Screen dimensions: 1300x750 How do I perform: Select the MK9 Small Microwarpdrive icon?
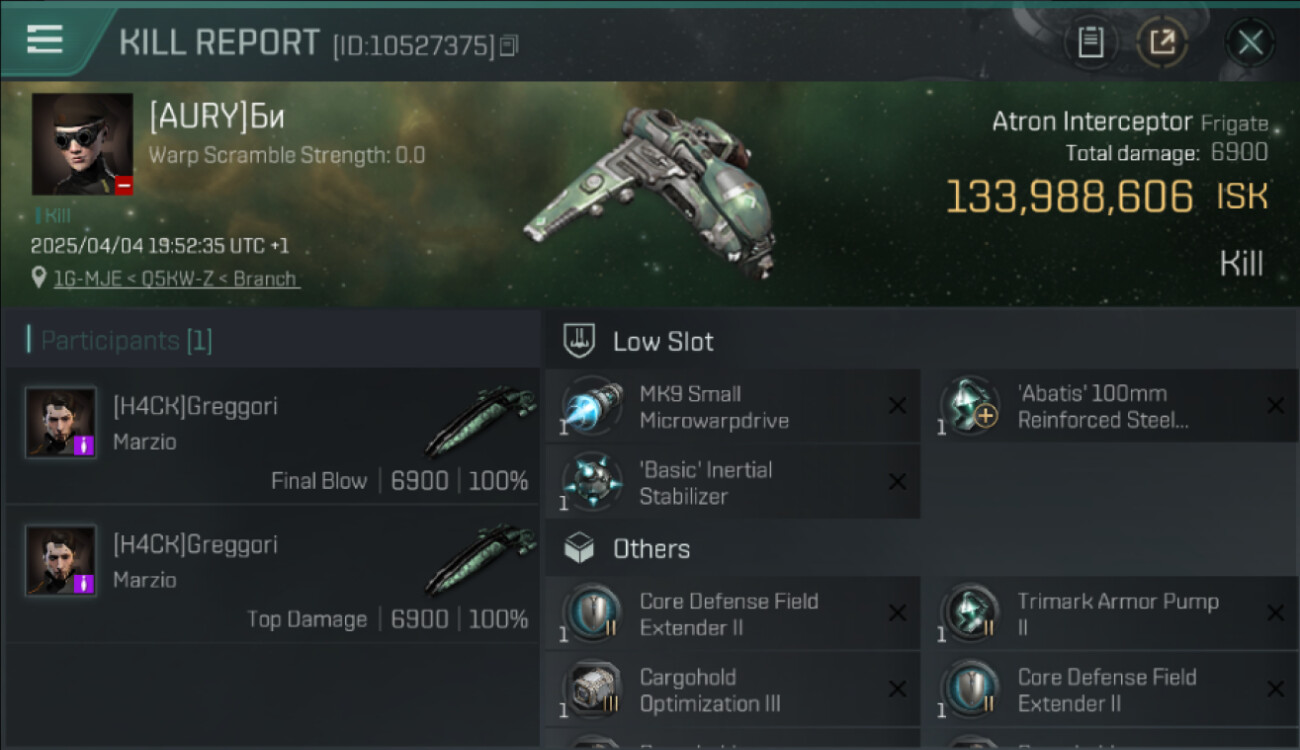(x=592, y=407)
